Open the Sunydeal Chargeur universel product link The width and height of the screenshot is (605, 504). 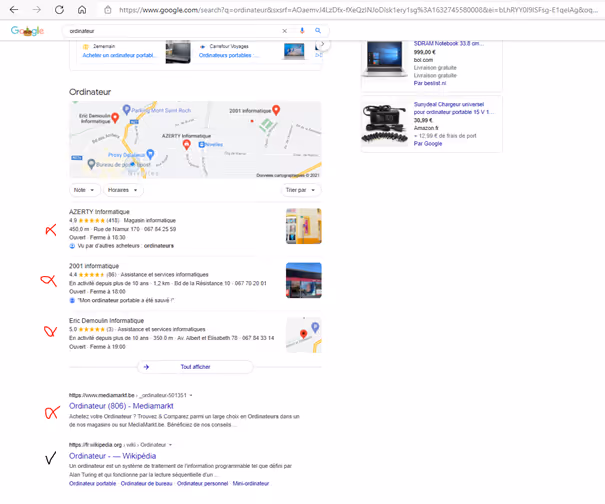click(x=453, y=108)
